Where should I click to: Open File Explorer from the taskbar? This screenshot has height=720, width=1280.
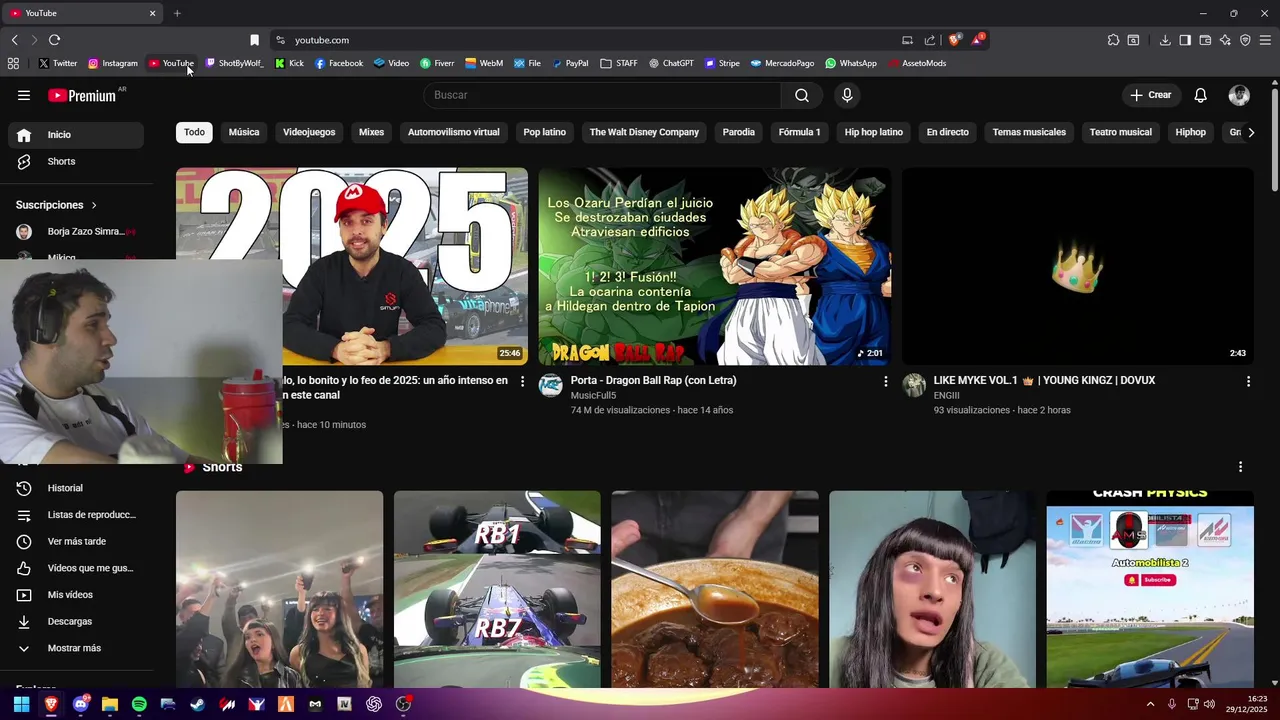tap(110, 704)
